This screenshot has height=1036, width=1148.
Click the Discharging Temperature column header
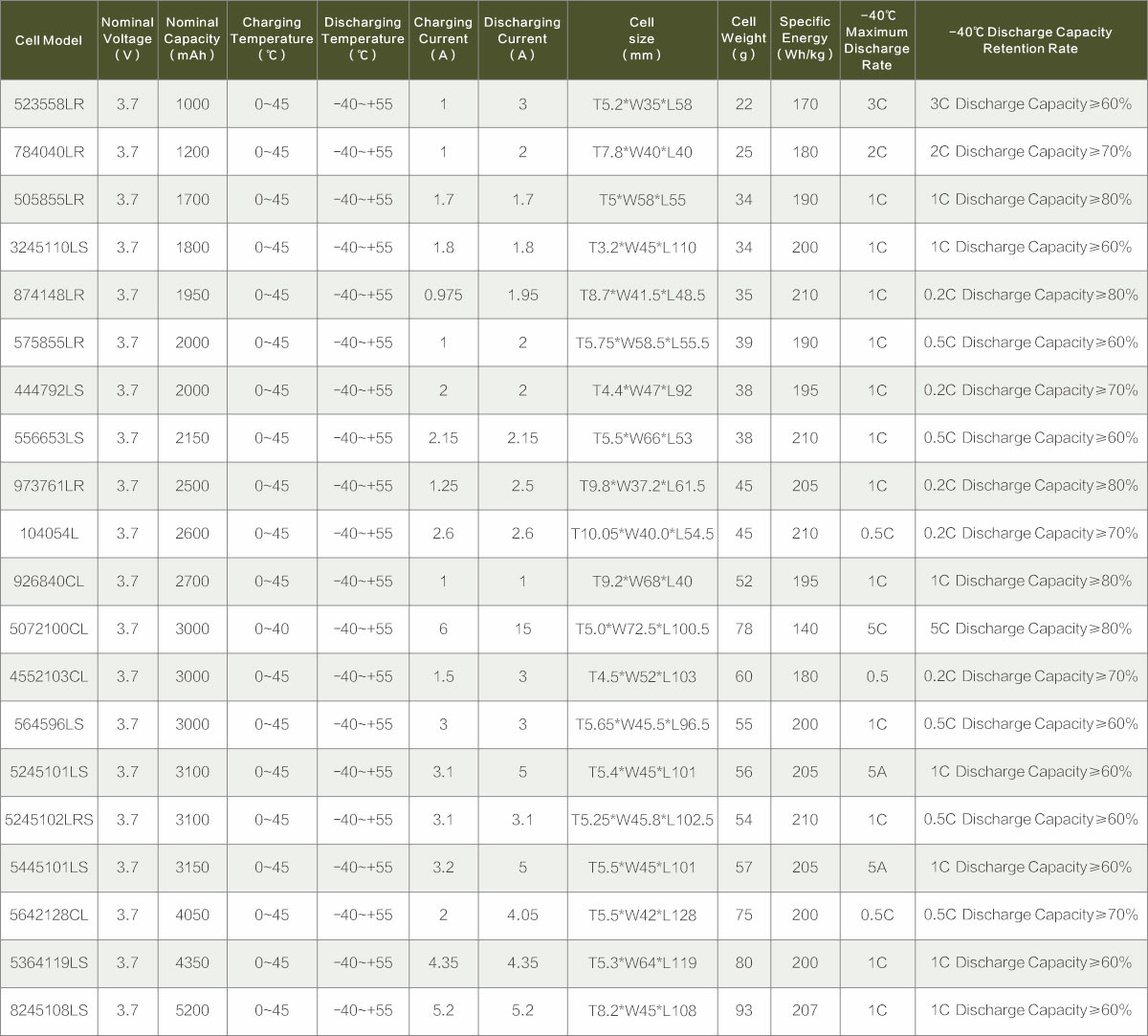point(363,40)
